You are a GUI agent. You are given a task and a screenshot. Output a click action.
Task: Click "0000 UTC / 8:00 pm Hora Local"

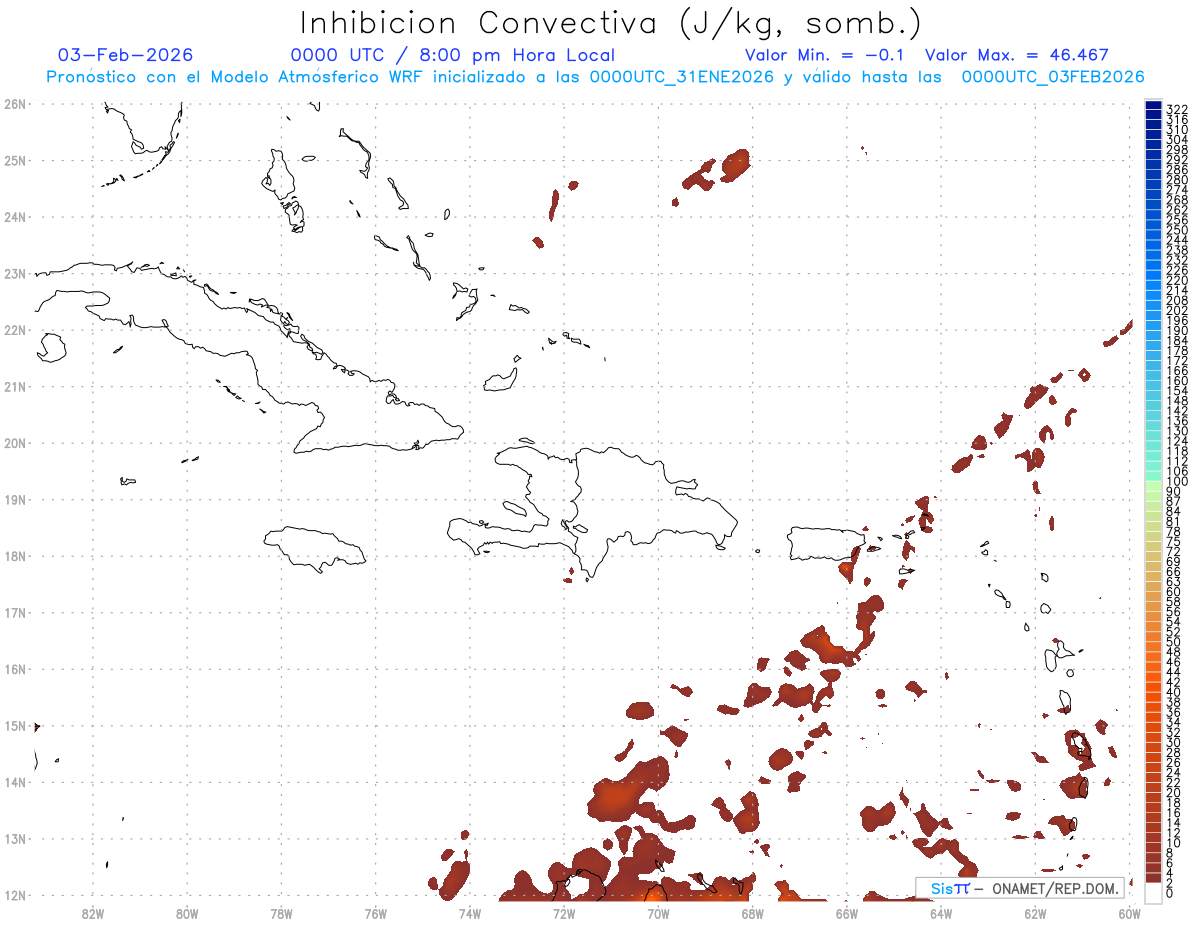pos(453,55)
